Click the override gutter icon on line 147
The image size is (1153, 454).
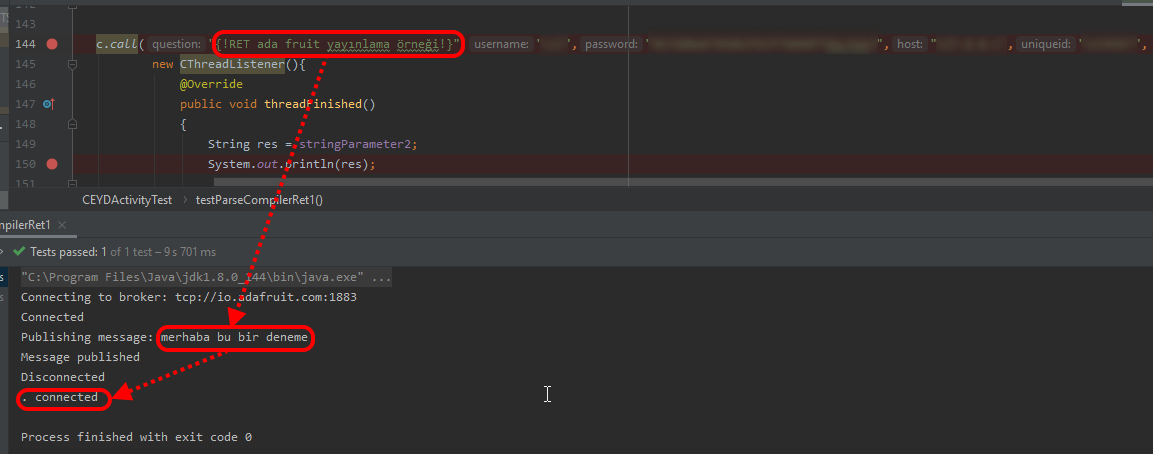coord(49,104)
